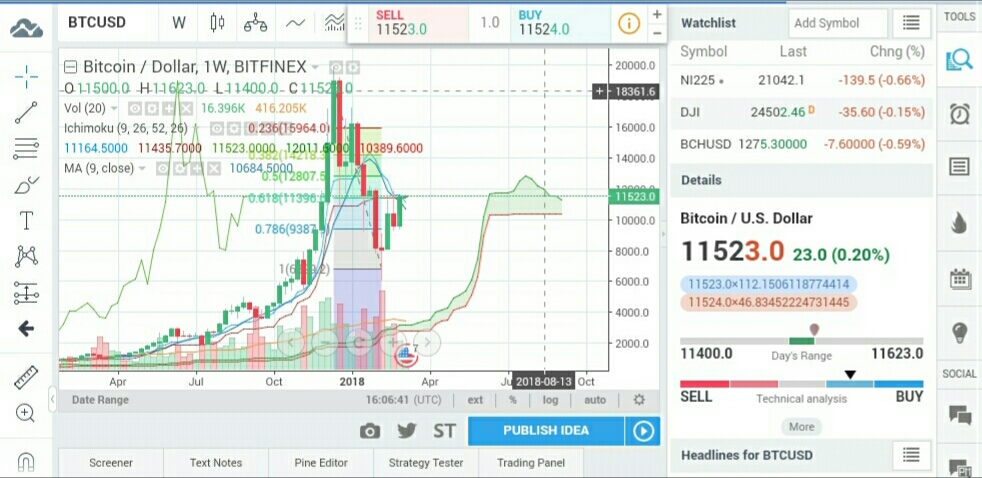Share chart via Twitter bird icon

[407, 431]
